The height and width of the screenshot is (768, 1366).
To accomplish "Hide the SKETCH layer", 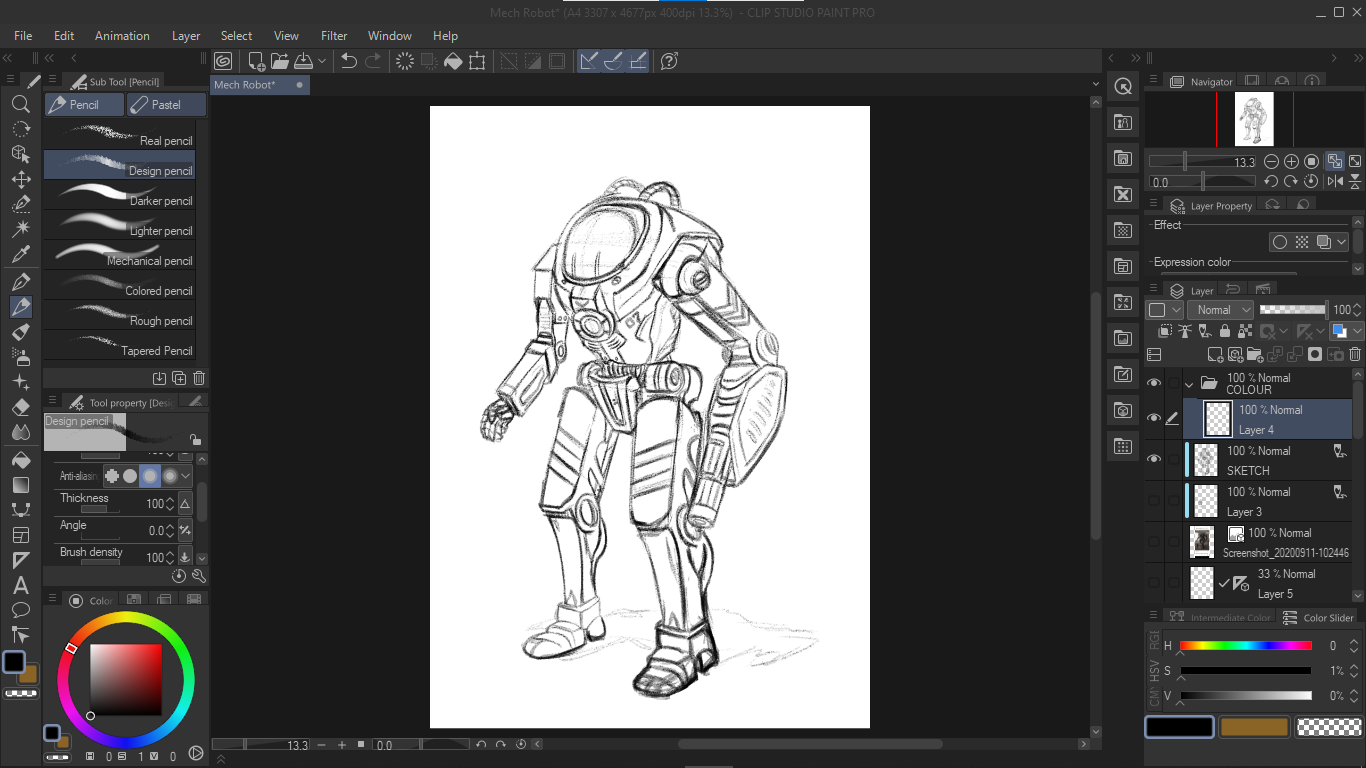I will coord(1154,460).
